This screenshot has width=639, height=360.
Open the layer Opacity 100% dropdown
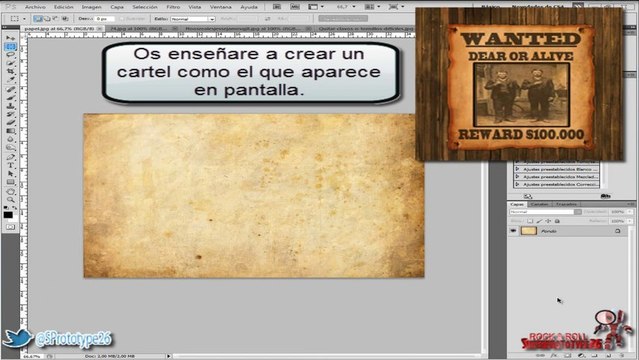click(630, 212)
